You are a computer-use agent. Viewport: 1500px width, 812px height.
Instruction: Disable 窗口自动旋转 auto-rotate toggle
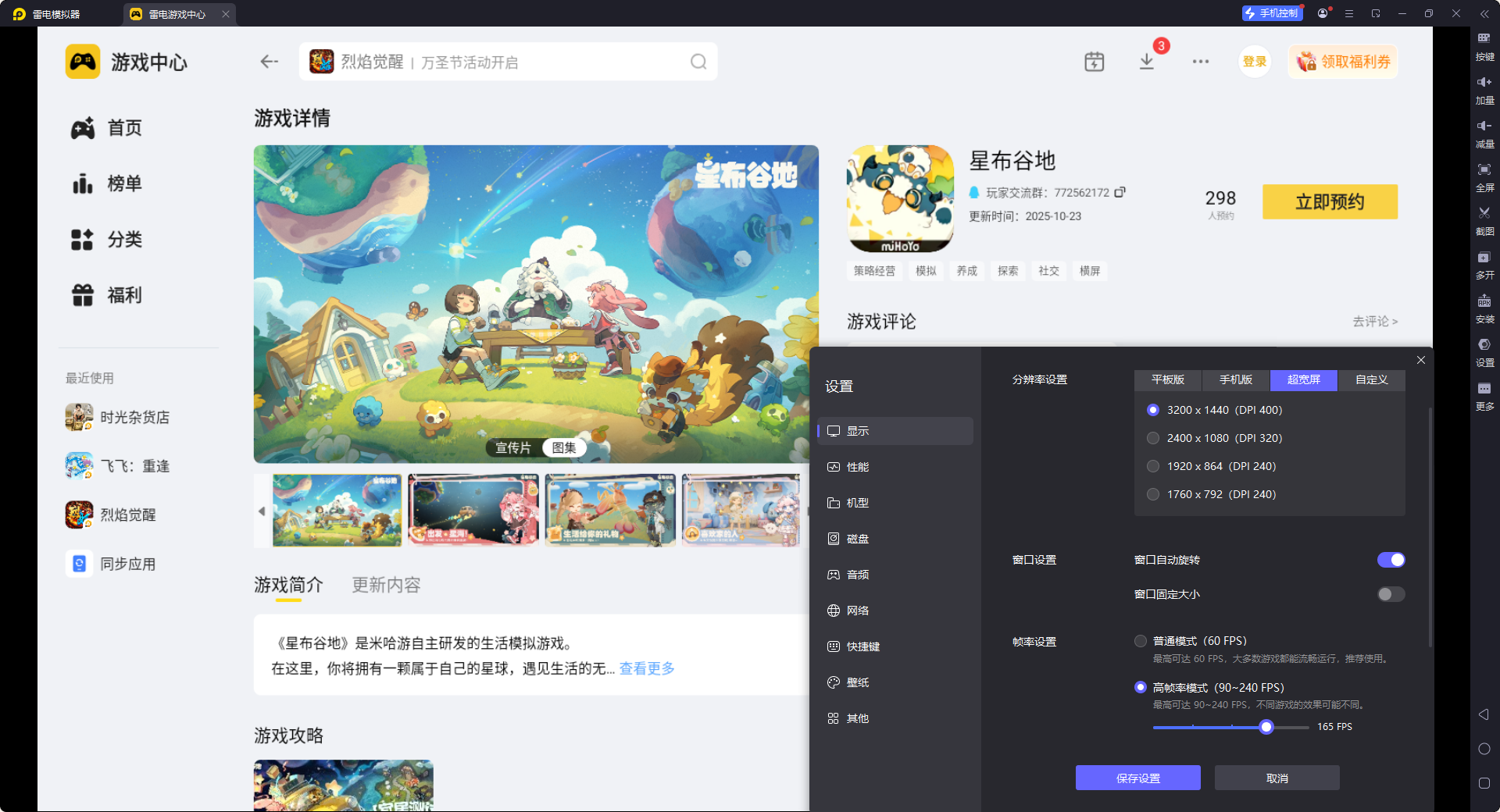(x=1391, y=560)
